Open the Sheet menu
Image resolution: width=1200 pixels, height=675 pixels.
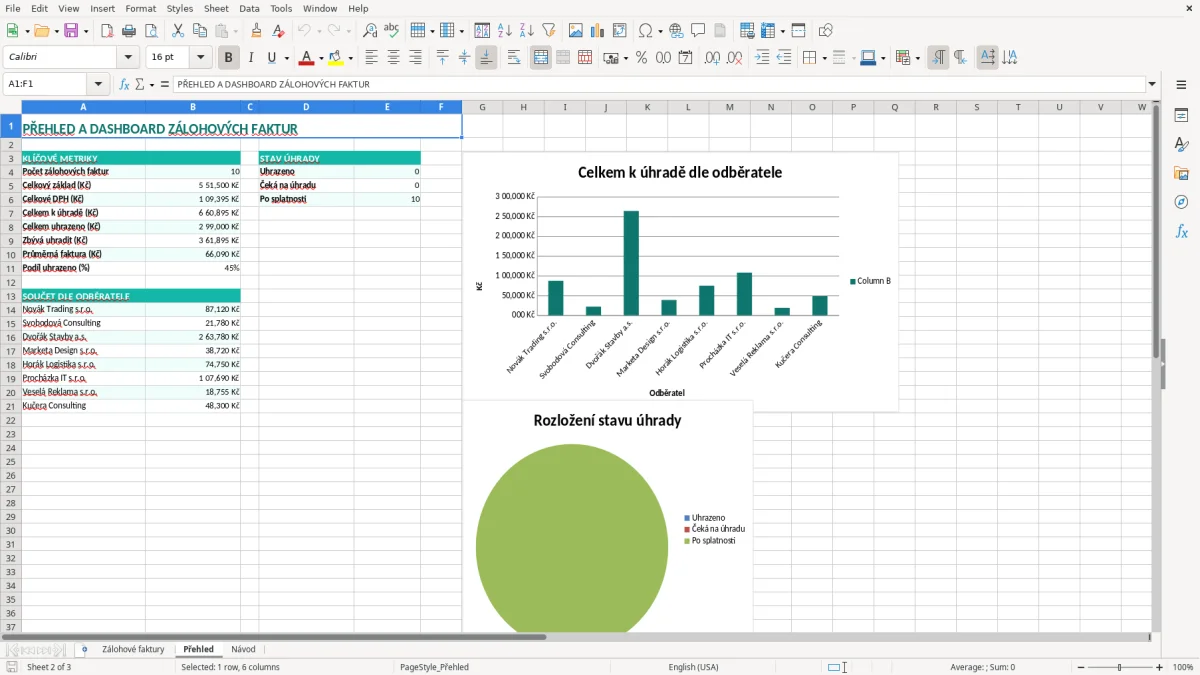(216, 8)
